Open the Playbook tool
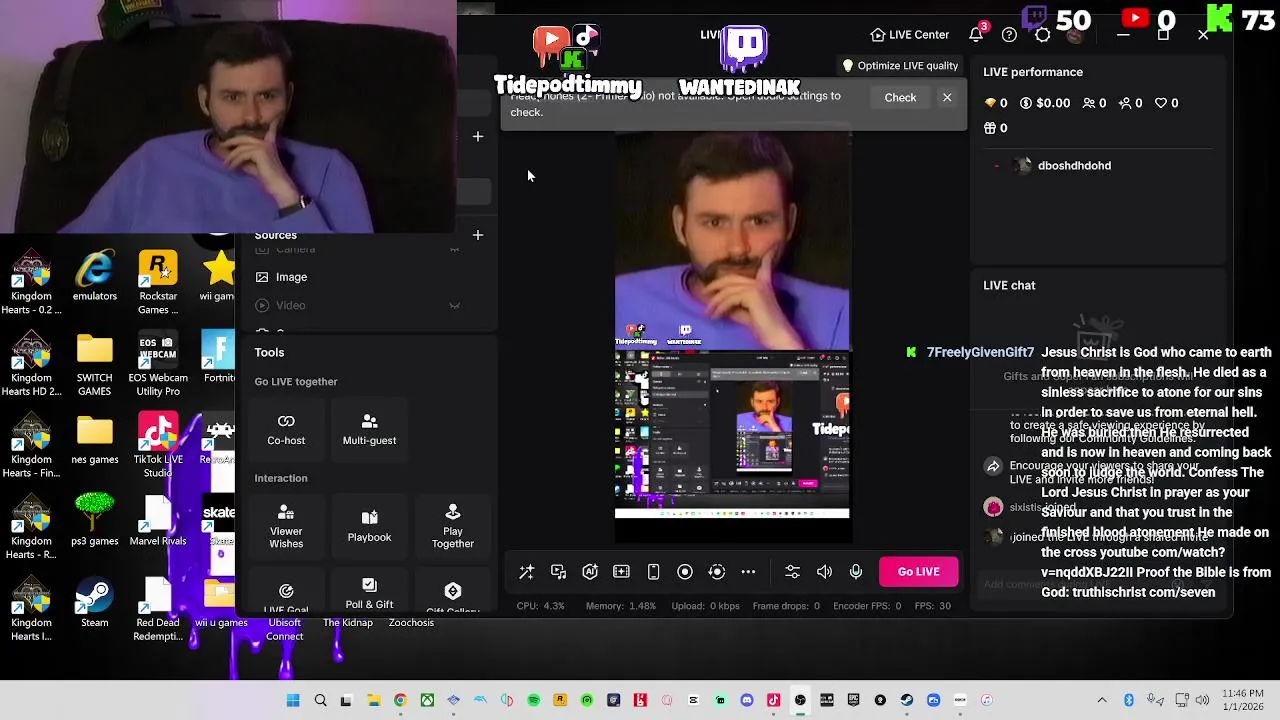This screenshot has width=1280, height=720. 369,526
